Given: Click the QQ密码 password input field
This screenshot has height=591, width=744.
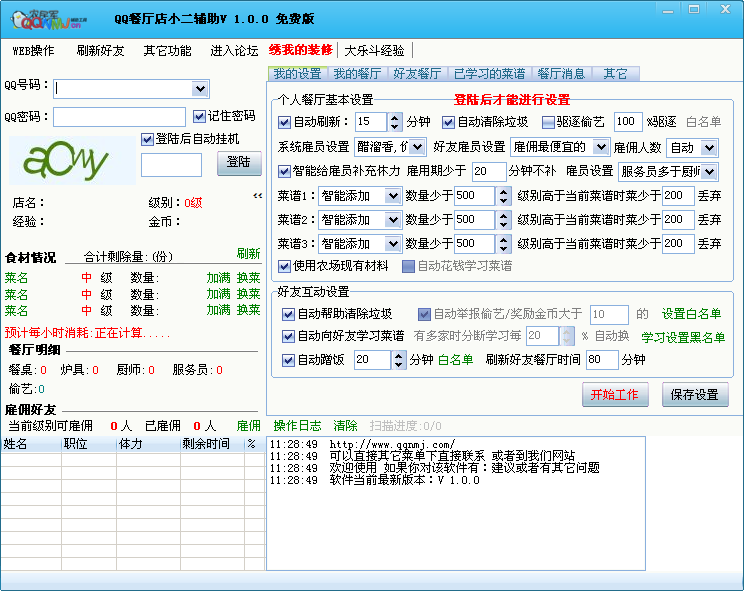Looking at the screenshot, I should pyautogui.click(x=120, y=117).
